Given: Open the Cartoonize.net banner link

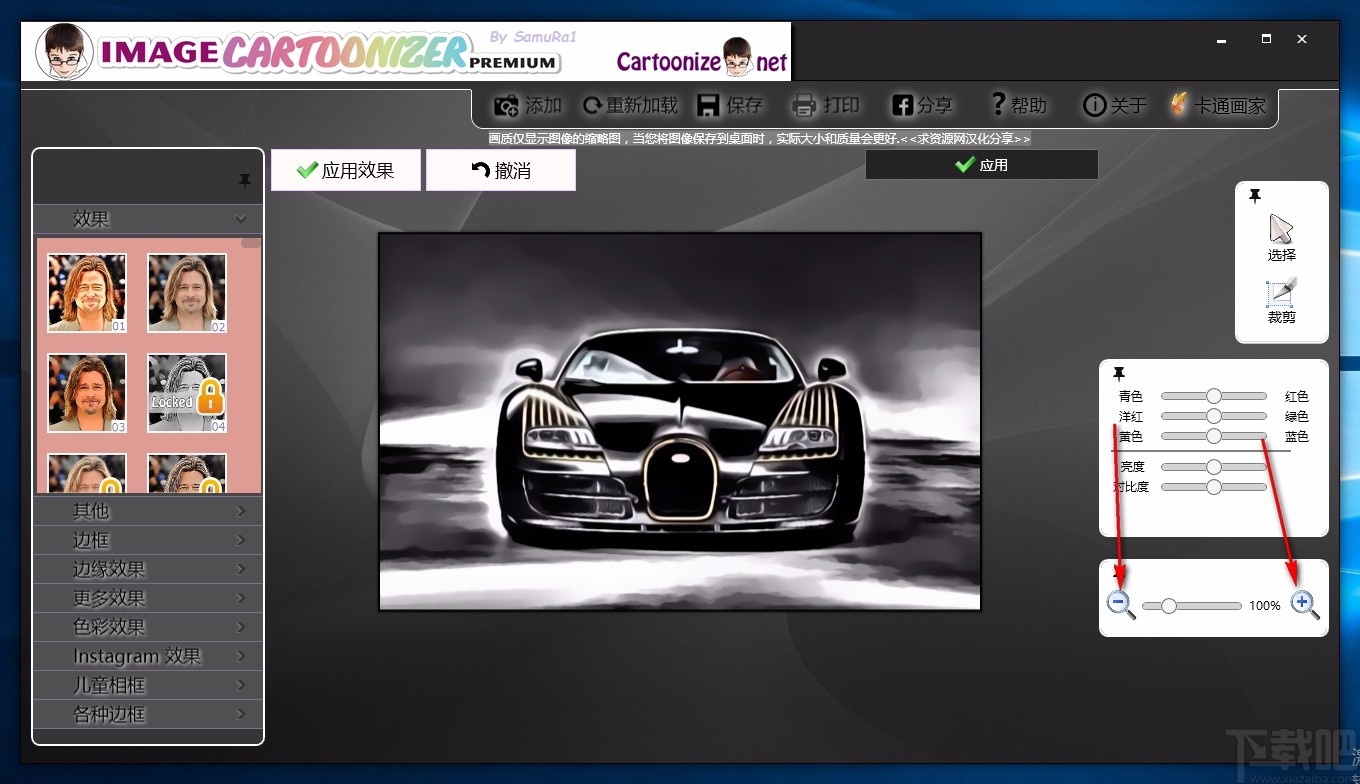Looking at the screenshot, I should 702,58.
